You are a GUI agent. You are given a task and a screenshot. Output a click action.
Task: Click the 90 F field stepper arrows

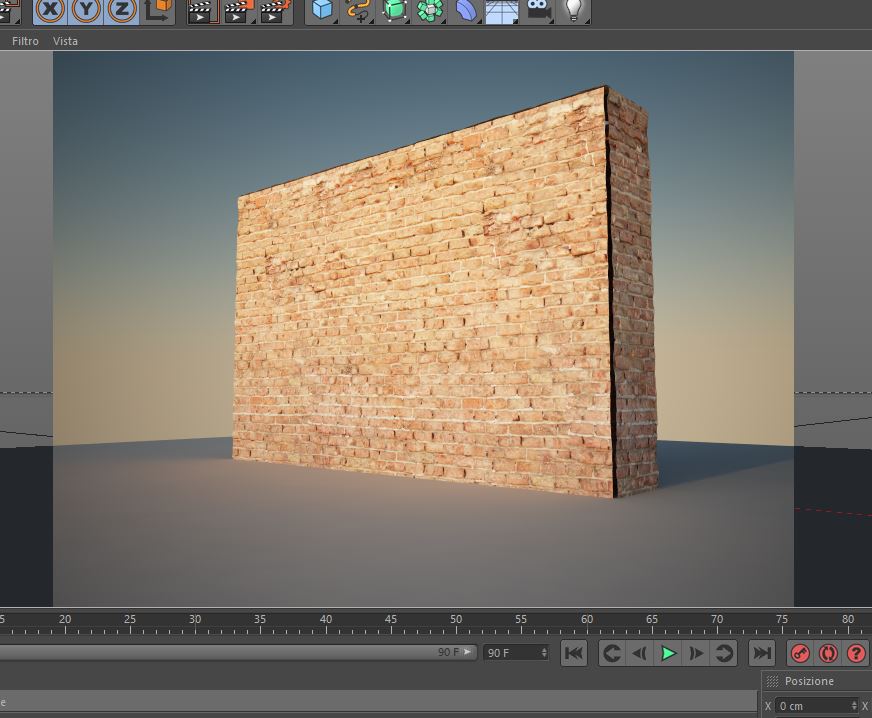click(x=544, y=653)
